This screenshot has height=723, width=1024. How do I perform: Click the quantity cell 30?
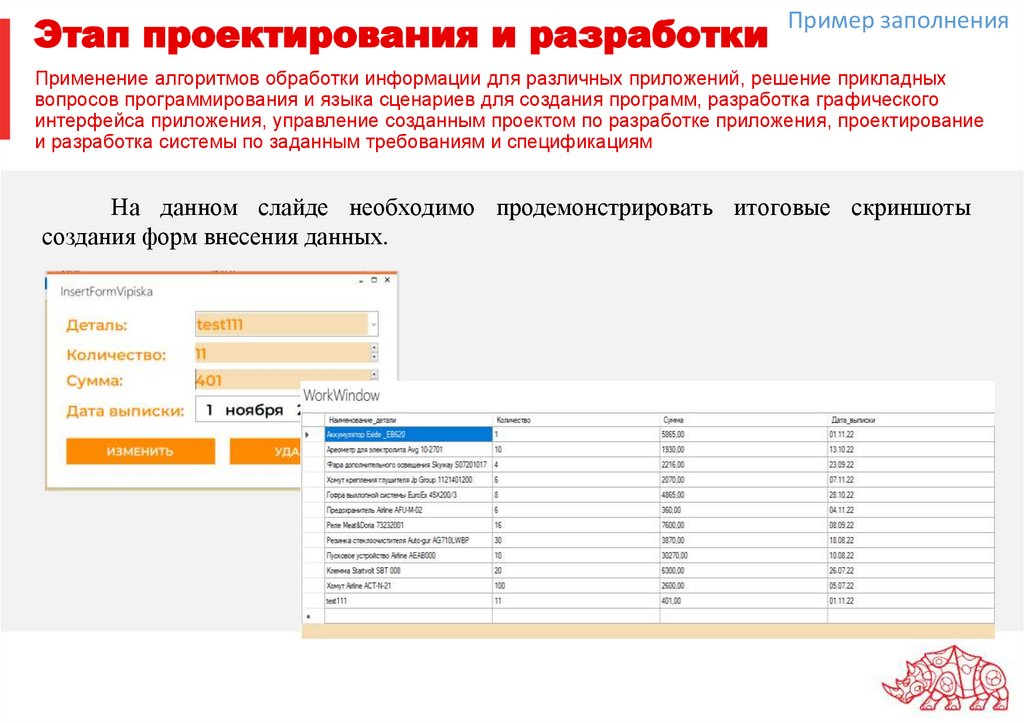(x=576, y=540)
